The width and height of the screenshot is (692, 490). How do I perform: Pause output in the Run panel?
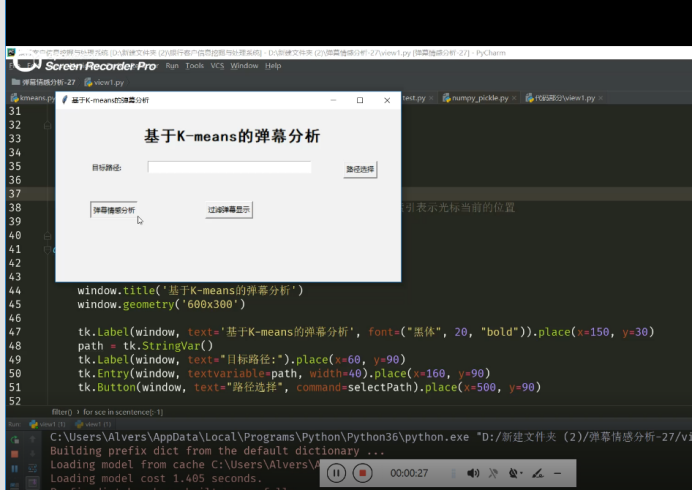click(x=15, y=468)
